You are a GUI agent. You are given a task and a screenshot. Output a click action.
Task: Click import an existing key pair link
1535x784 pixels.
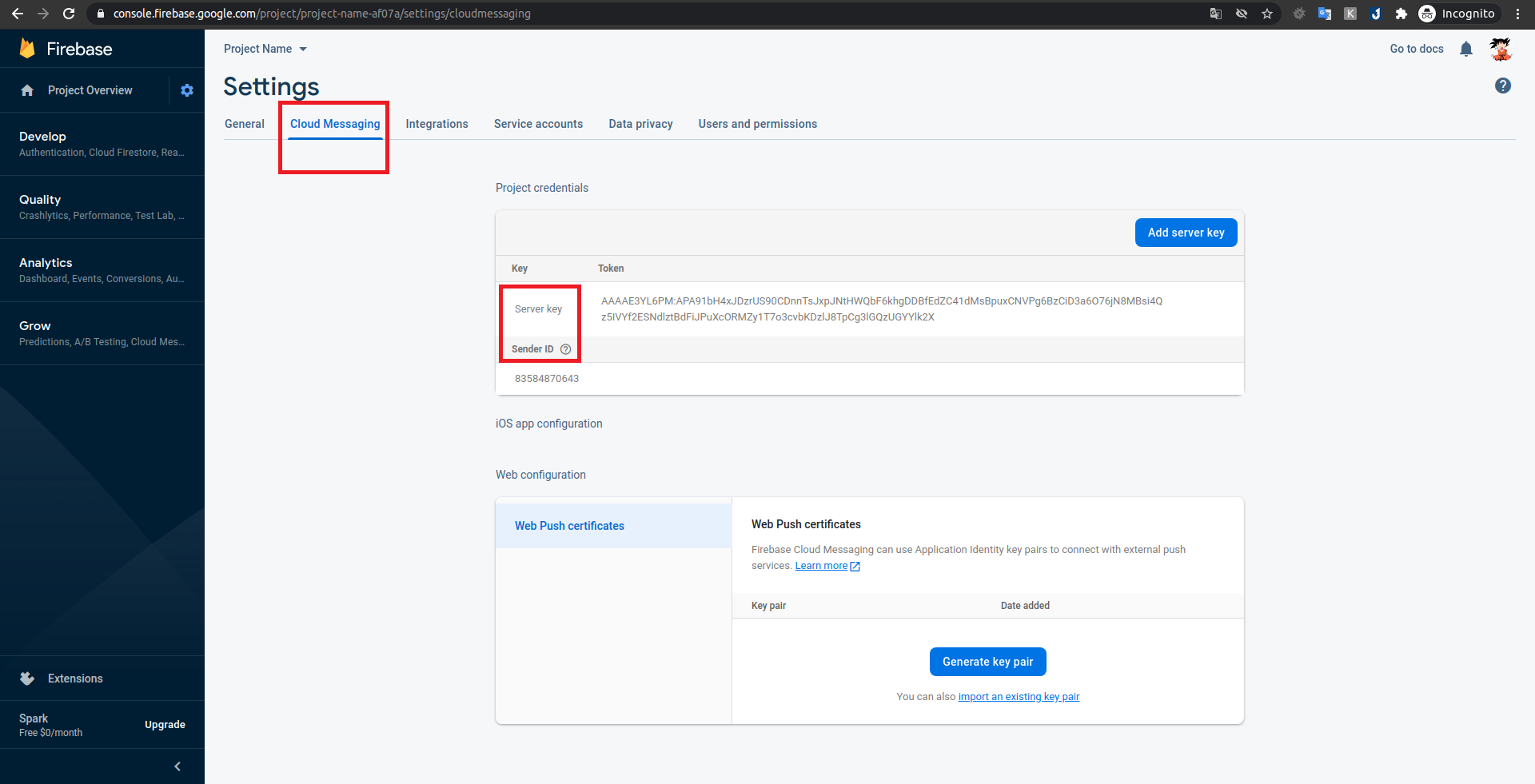coord(1019,697)
